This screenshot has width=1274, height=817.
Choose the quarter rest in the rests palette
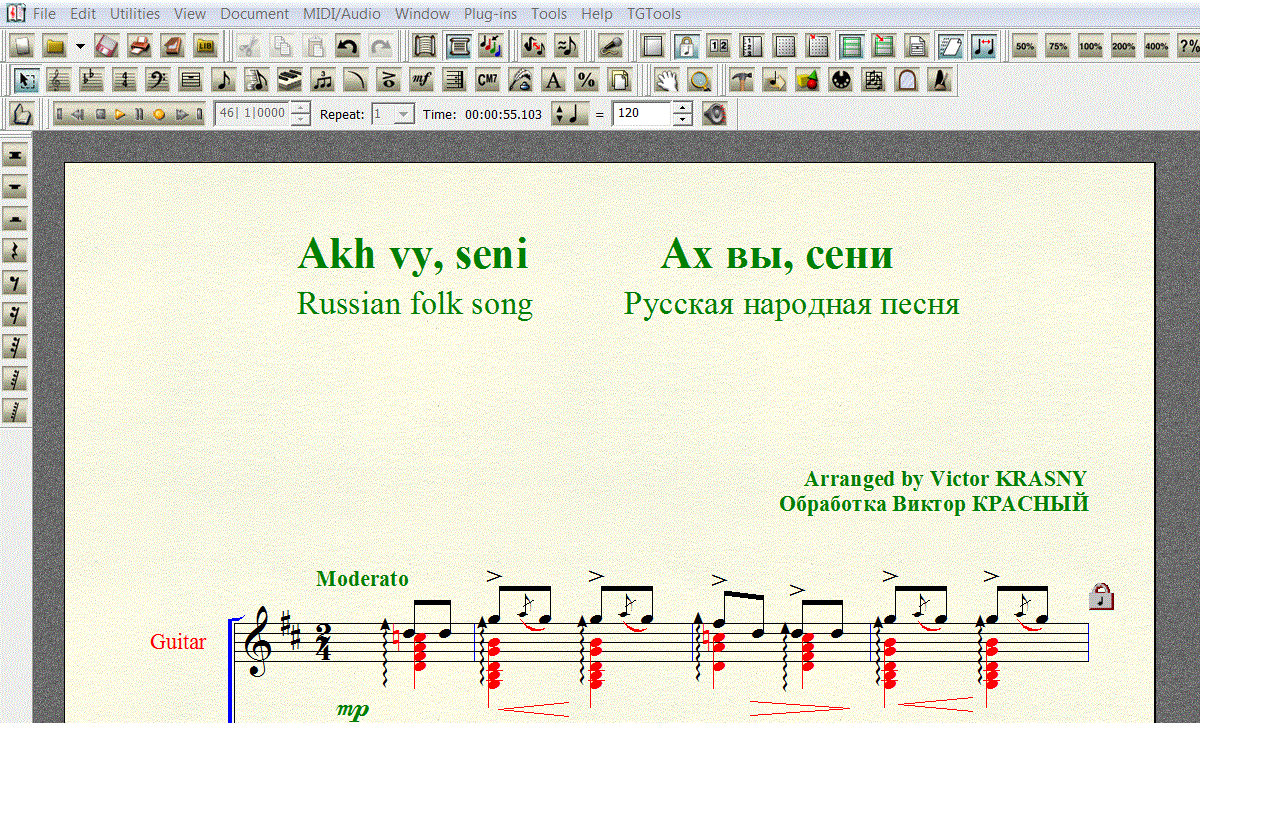(15, 251)
